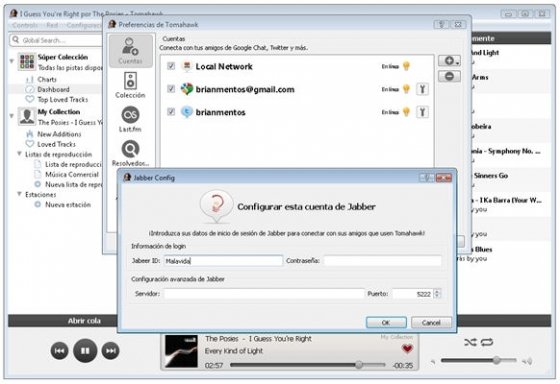Click the Súper Colección grid icon
Screen dimensions: 560x384
[27, 62]
